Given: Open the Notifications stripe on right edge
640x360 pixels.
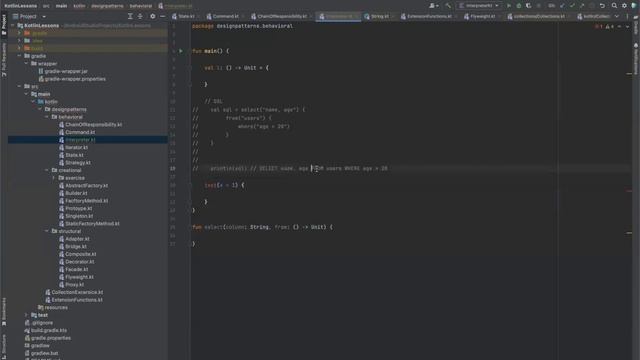Looking at the screenshot, I should click(636, 59).
